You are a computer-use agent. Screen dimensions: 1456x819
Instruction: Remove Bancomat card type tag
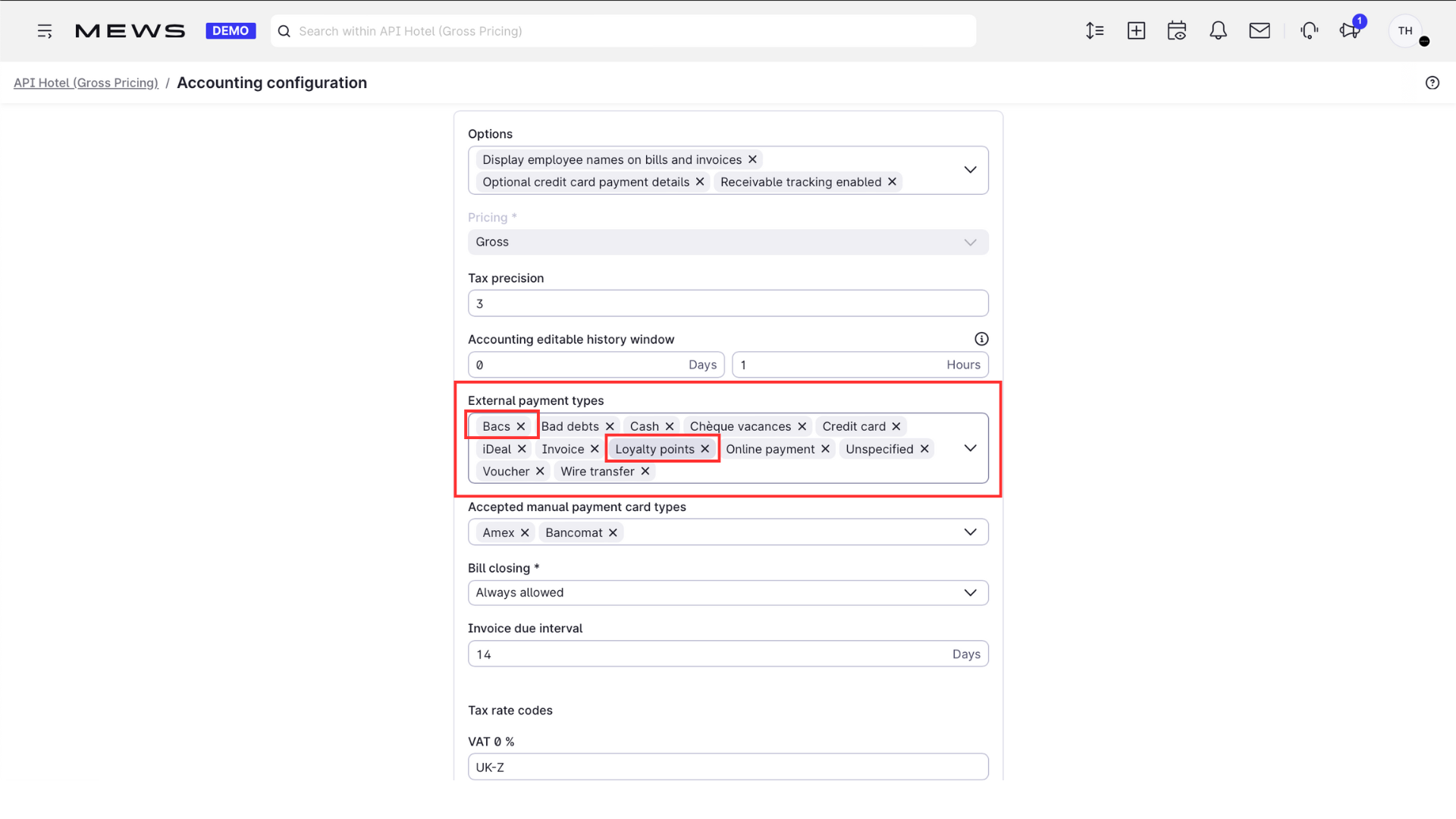click(613, 532)
